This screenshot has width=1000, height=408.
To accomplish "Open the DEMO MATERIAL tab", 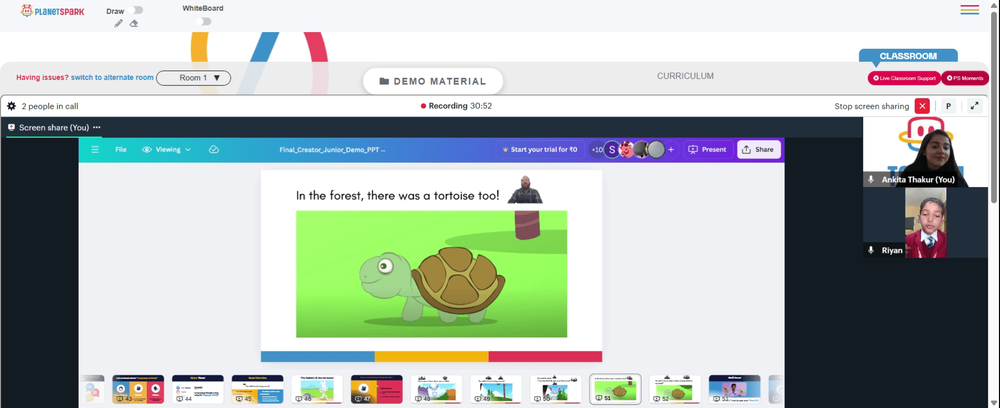I will (433, 82).
